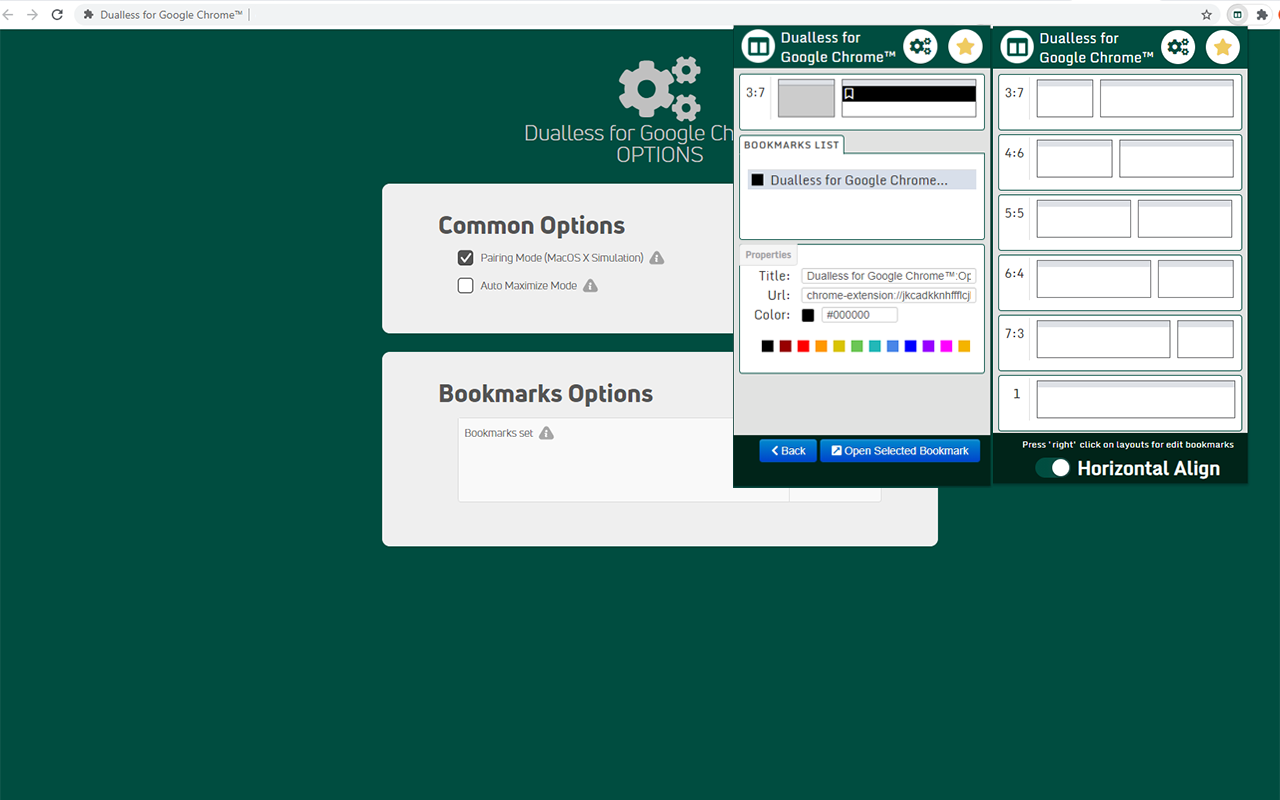Image resolution: width=1280 pixels, height=800 pixels.
Task: Click right window of the 7:3 layout
Action: pyautogui.click(x=1206, y=339)
